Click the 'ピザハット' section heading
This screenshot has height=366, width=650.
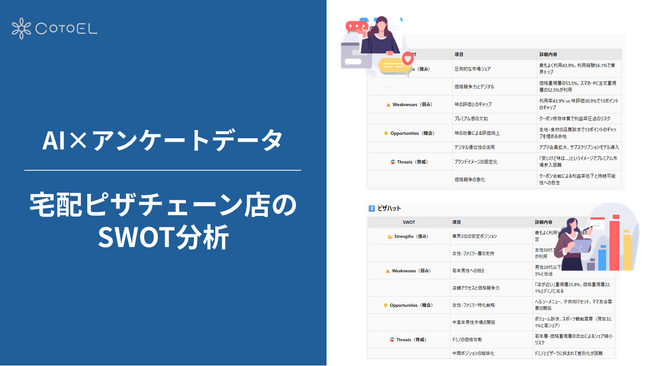pos(389,208)
